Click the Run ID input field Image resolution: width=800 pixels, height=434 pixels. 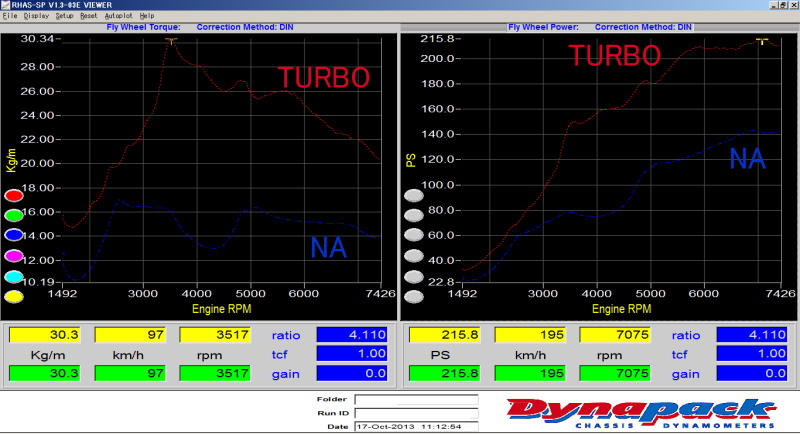pos(416,413)
